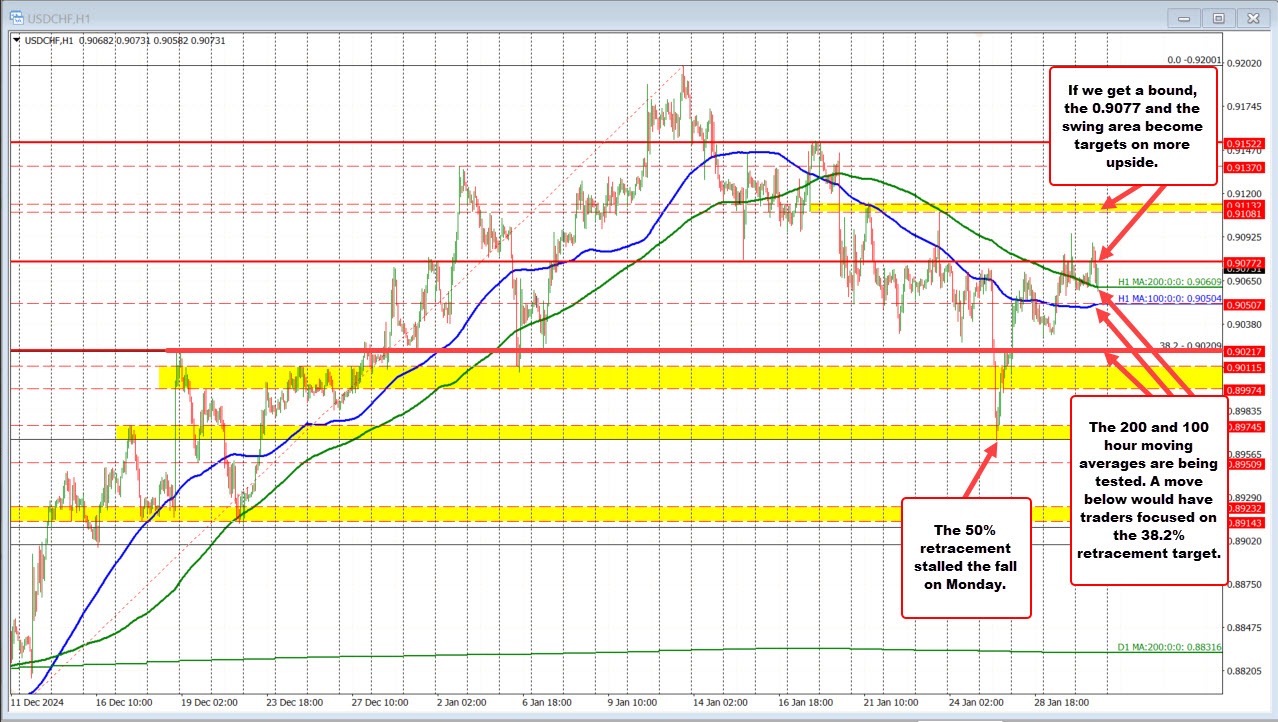
Task: Maximize the USDCHF chart window
Action: tap(1218, 17)
